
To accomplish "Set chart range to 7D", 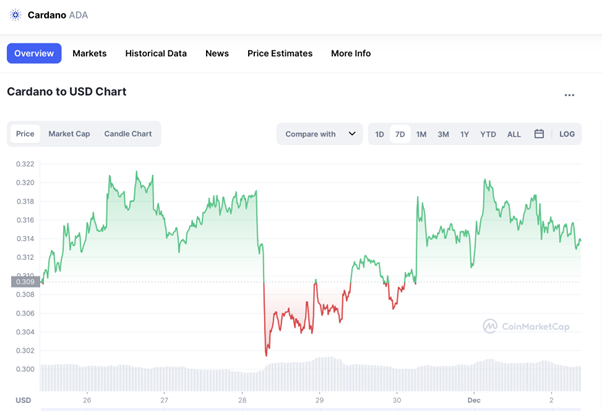I will click(x=400, y=134).
